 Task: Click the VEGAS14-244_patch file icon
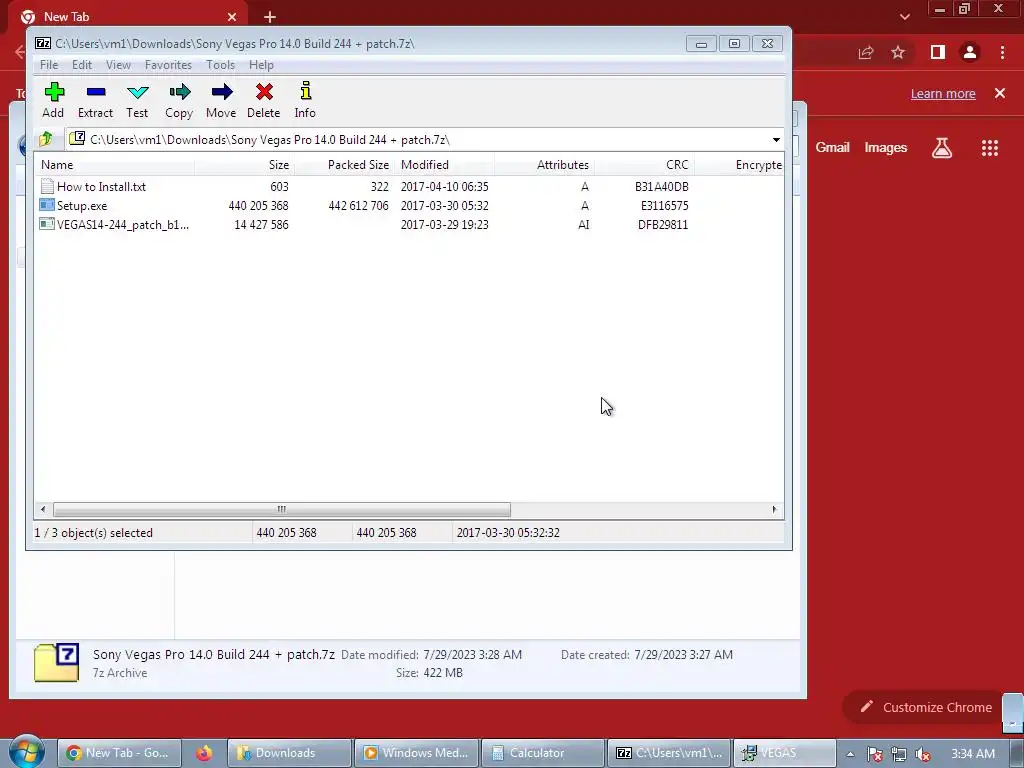47,224
